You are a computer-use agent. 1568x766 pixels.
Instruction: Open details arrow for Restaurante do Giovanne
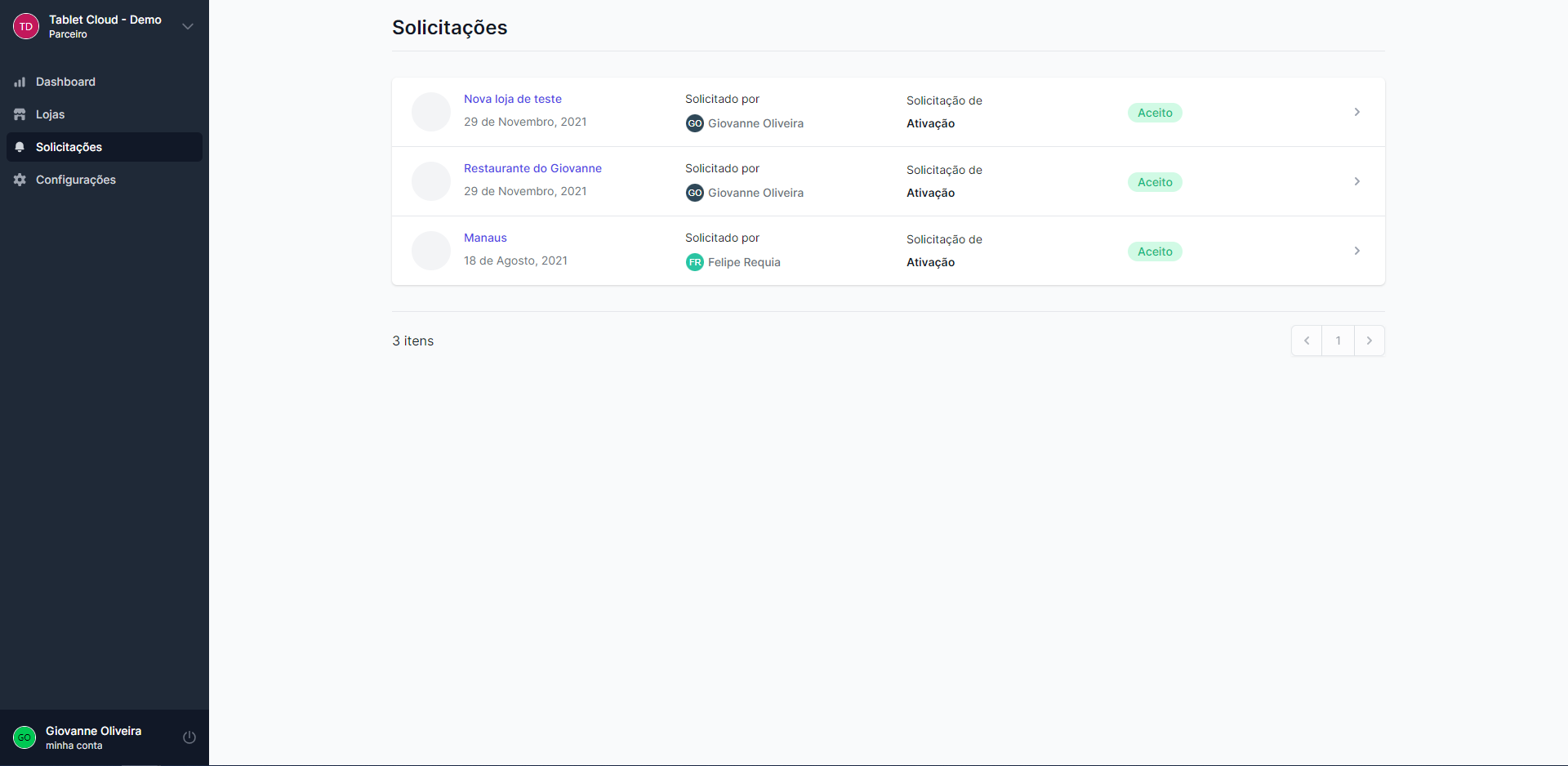[x=1356, y=181]
